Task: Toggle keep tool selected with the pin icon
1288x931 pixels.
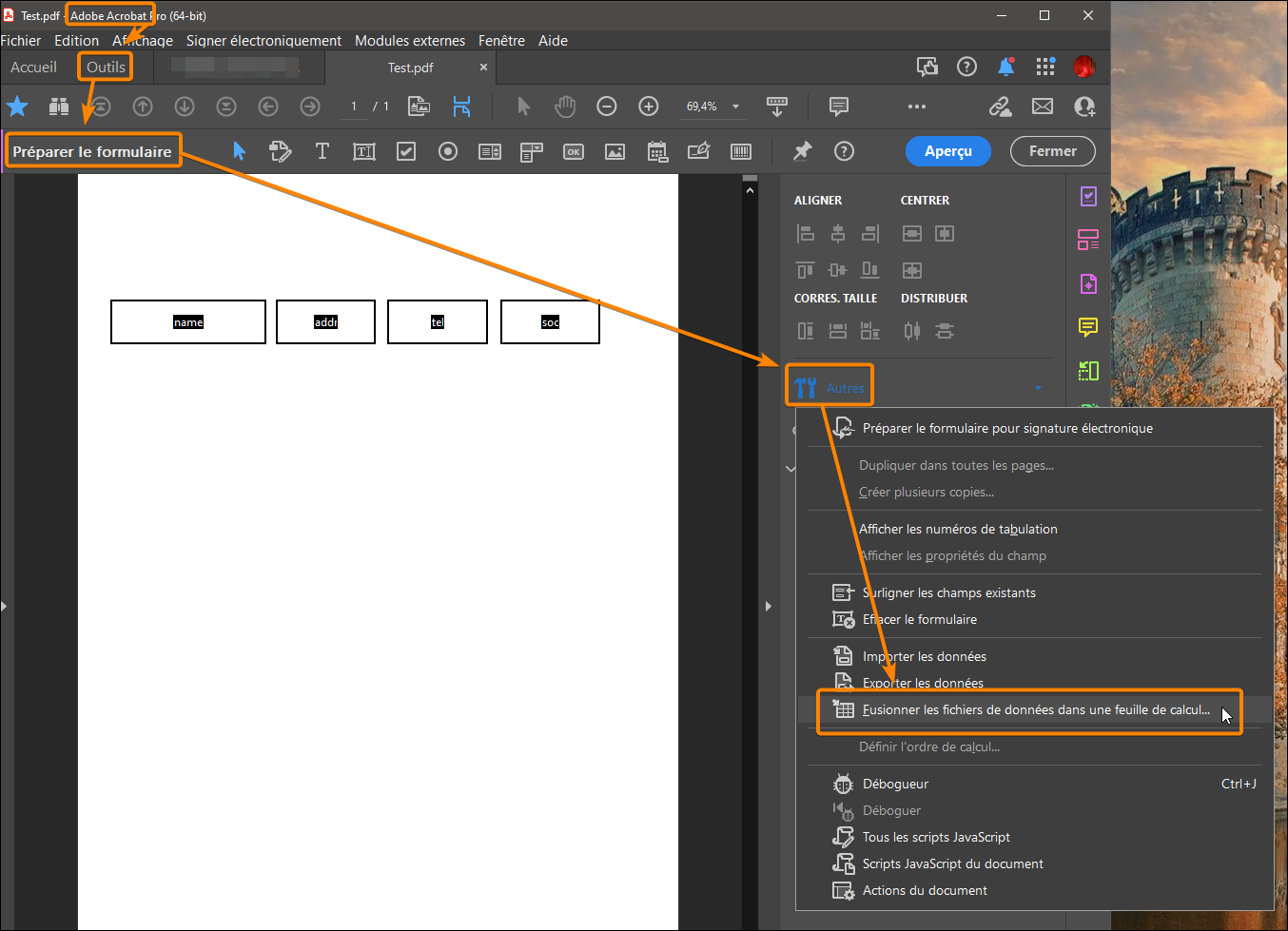Action: pyautogui.click(x=802, y=150)
